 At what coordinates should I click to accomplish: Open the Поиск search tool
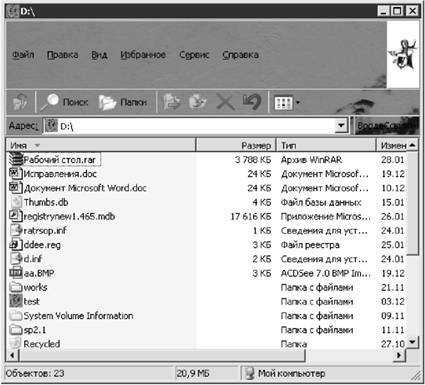[x=64, y=102]
